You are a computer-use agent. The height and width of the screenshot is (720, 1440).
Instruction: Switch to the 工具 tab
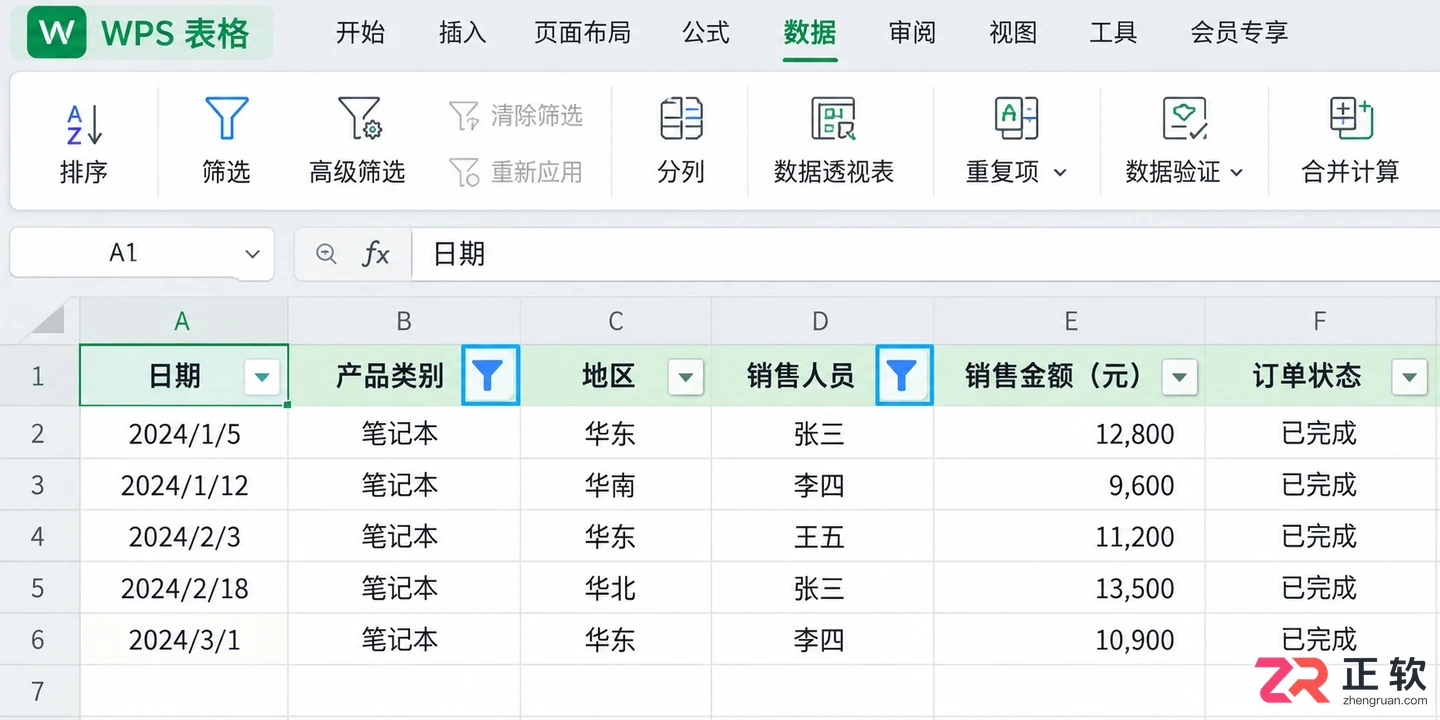click(x=1114, y=32)
